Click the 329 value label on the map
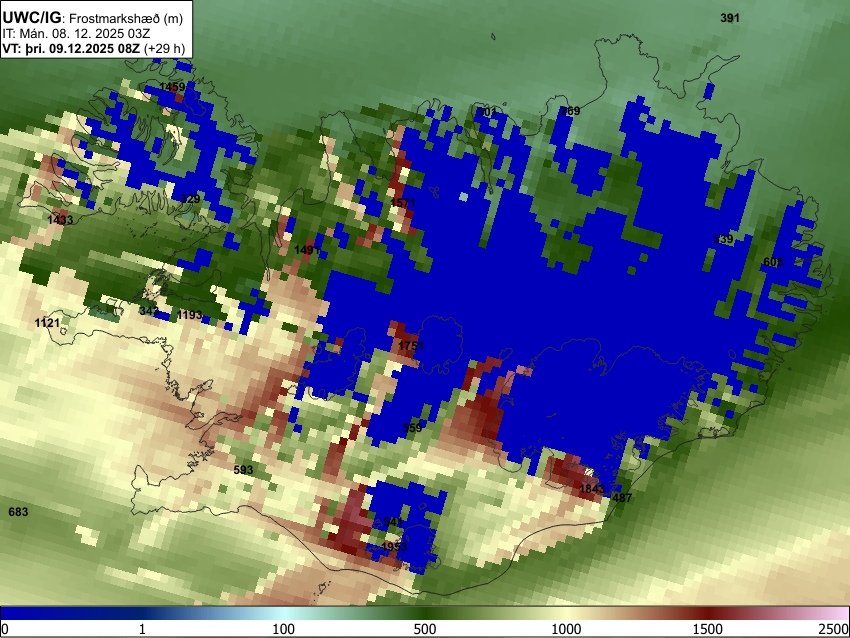The image size is (850, 638). pos(190,199)
